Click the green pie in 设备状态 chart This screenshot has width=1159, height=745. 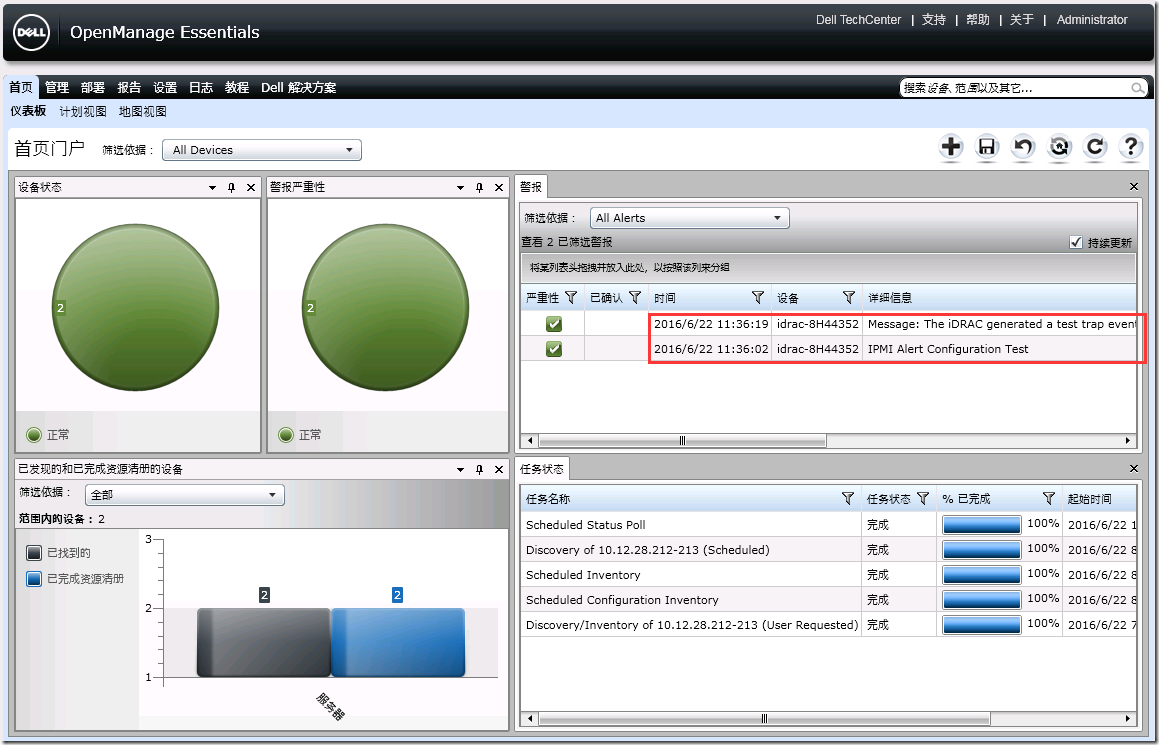[135, 307]
